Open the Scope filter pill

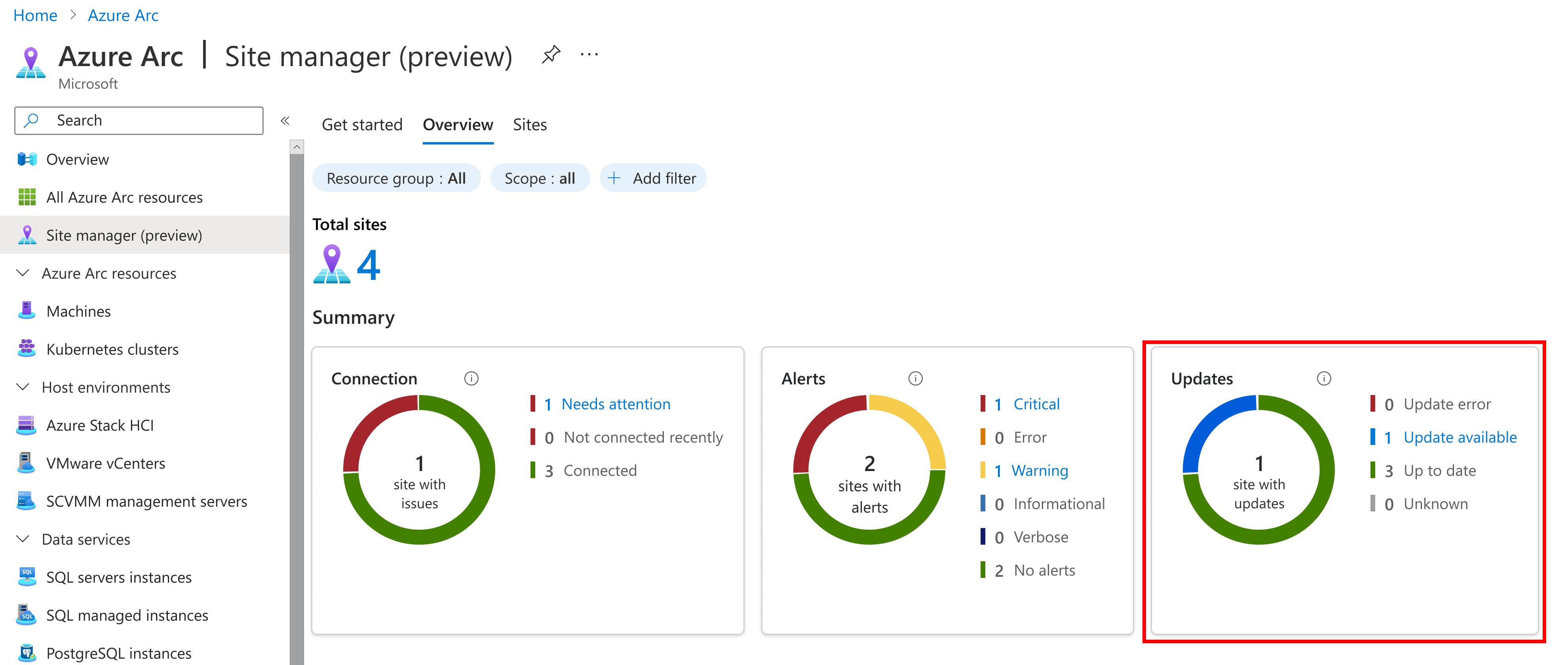pyautogui.click(x=539, y=178)
